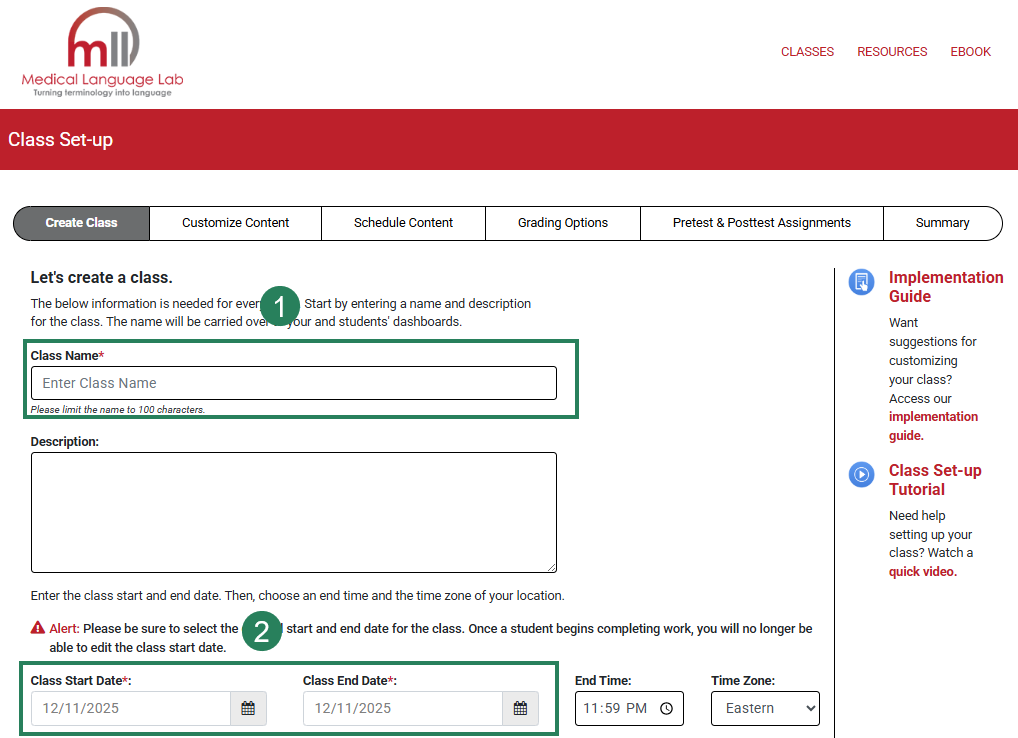The height and width of the screenshot is (738, 1018).
Task: Switch to the Summary tab
Action: click(x=941, y=223)
